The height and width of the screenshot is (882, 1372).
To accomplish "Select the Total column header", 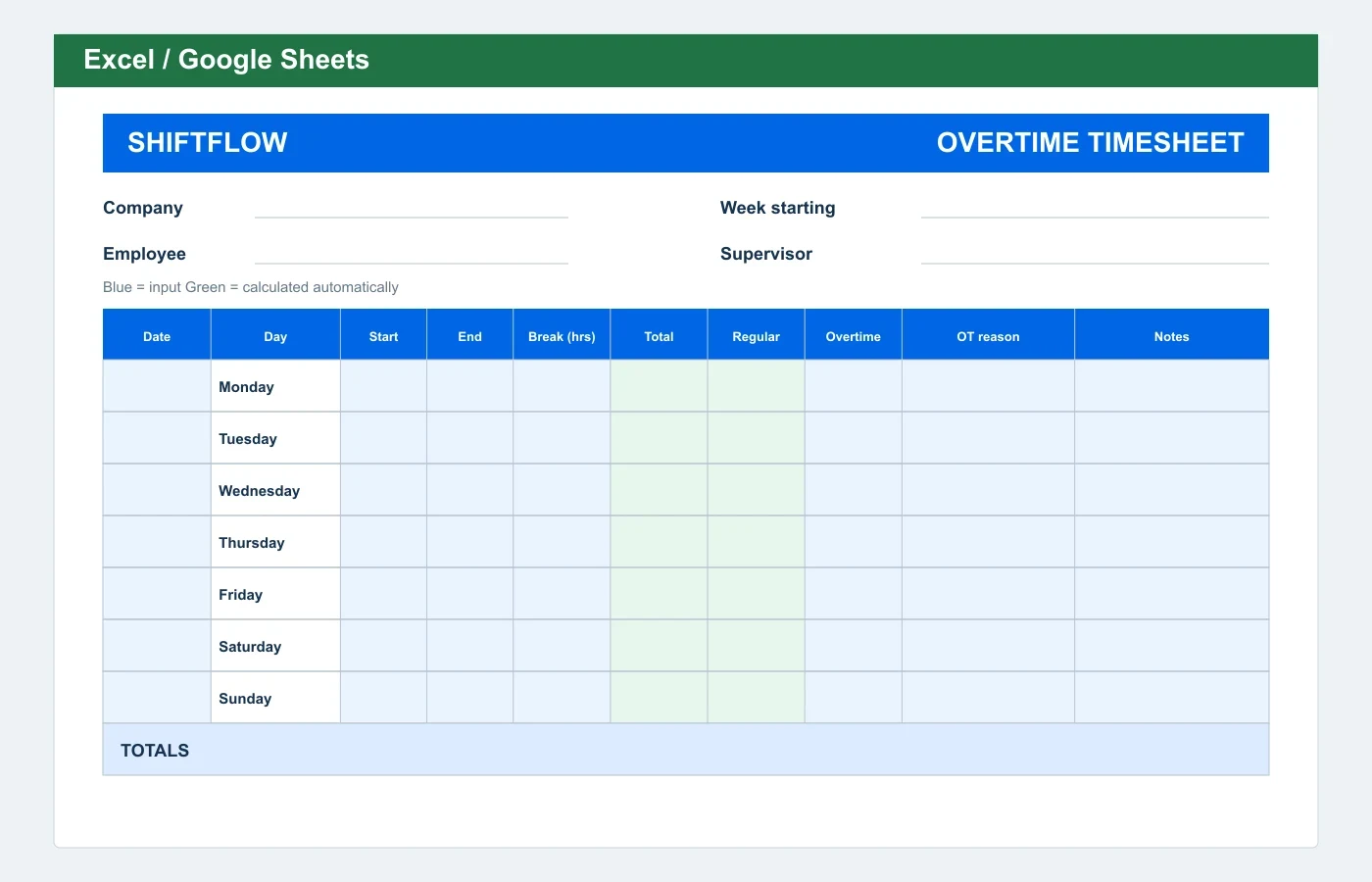I will click(x=659, y=335).
